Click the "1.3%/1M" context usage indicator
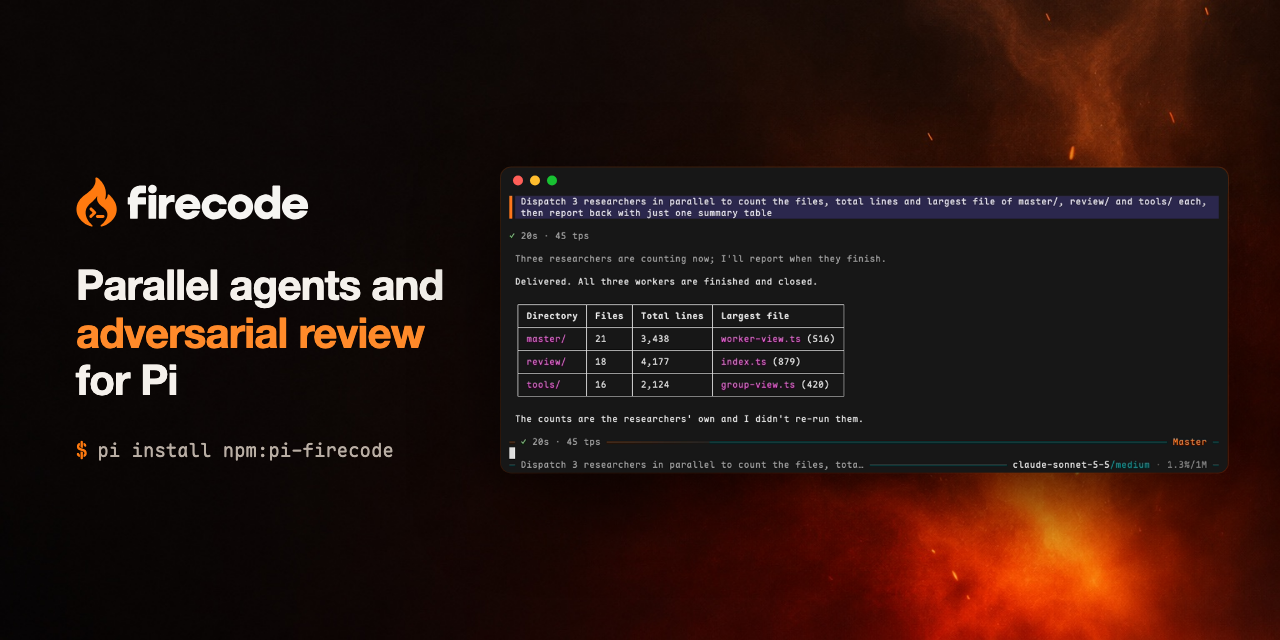The image size is (1280, 640). pos(1187,465)
